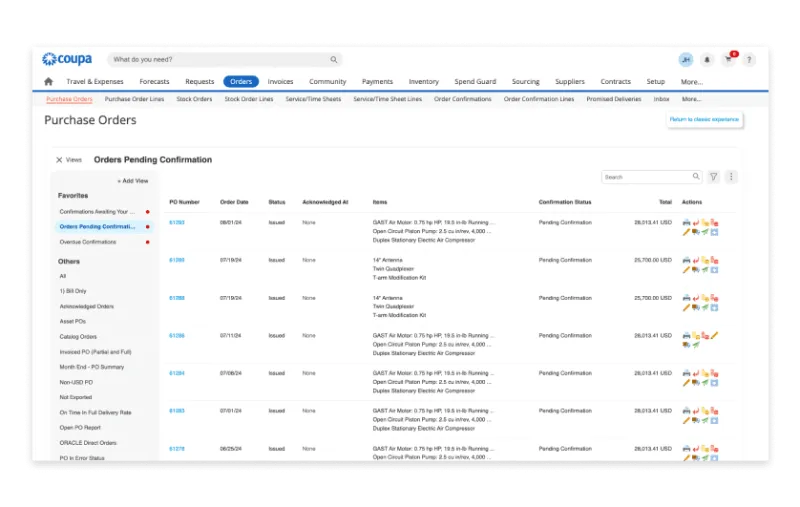Open the JH user avatar
This screenshot has height=507, width=800.
tap(686, 60)
